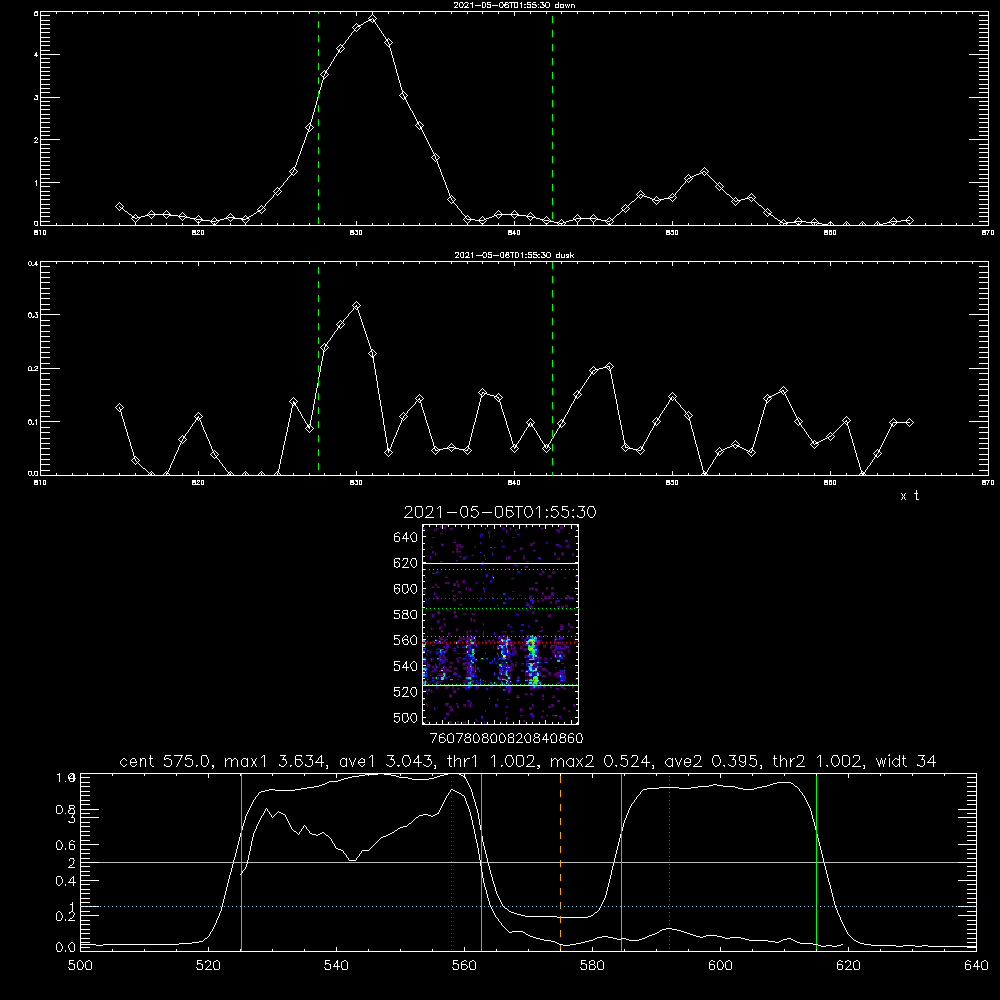
Task: Click bottom plot x-axis label 500
Action: (80, 966)
